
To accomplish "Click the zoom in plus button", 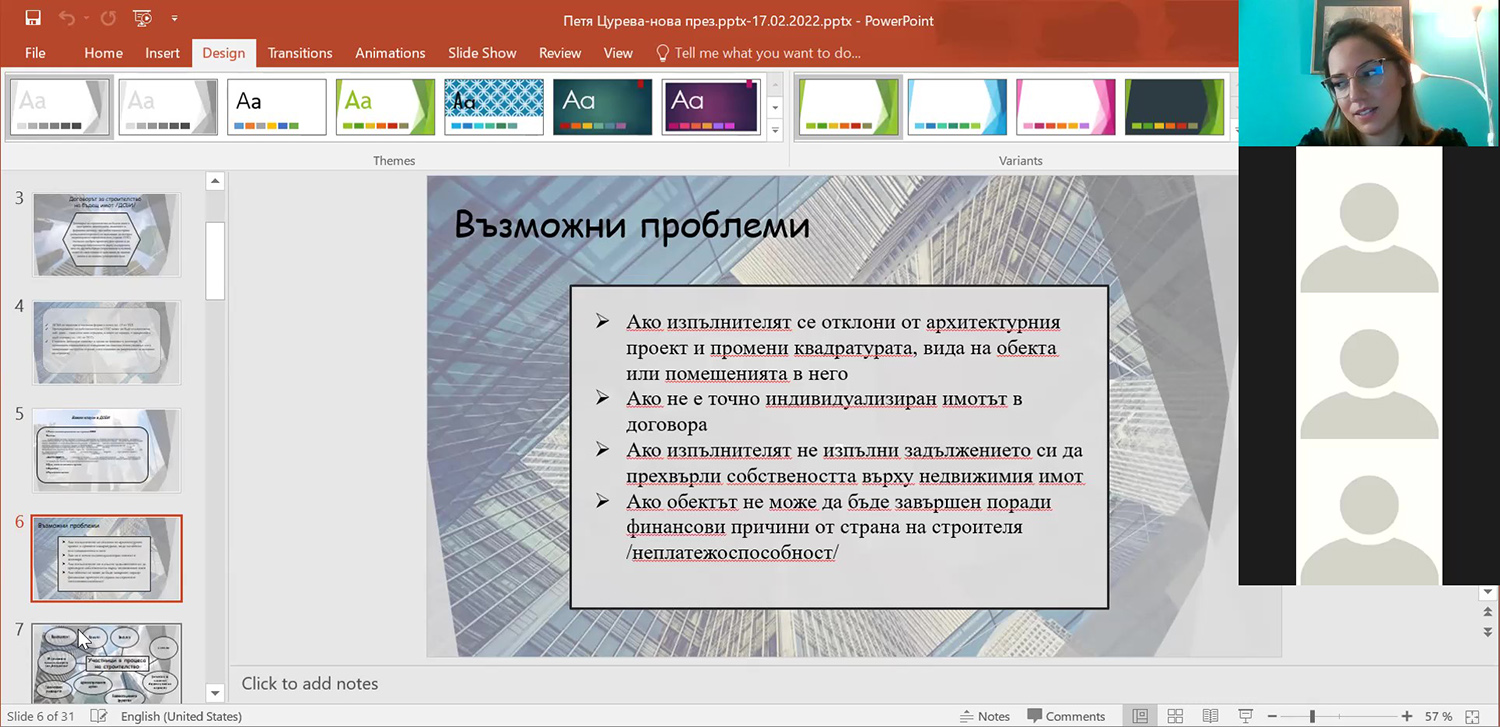I will tap(1407, 716).
